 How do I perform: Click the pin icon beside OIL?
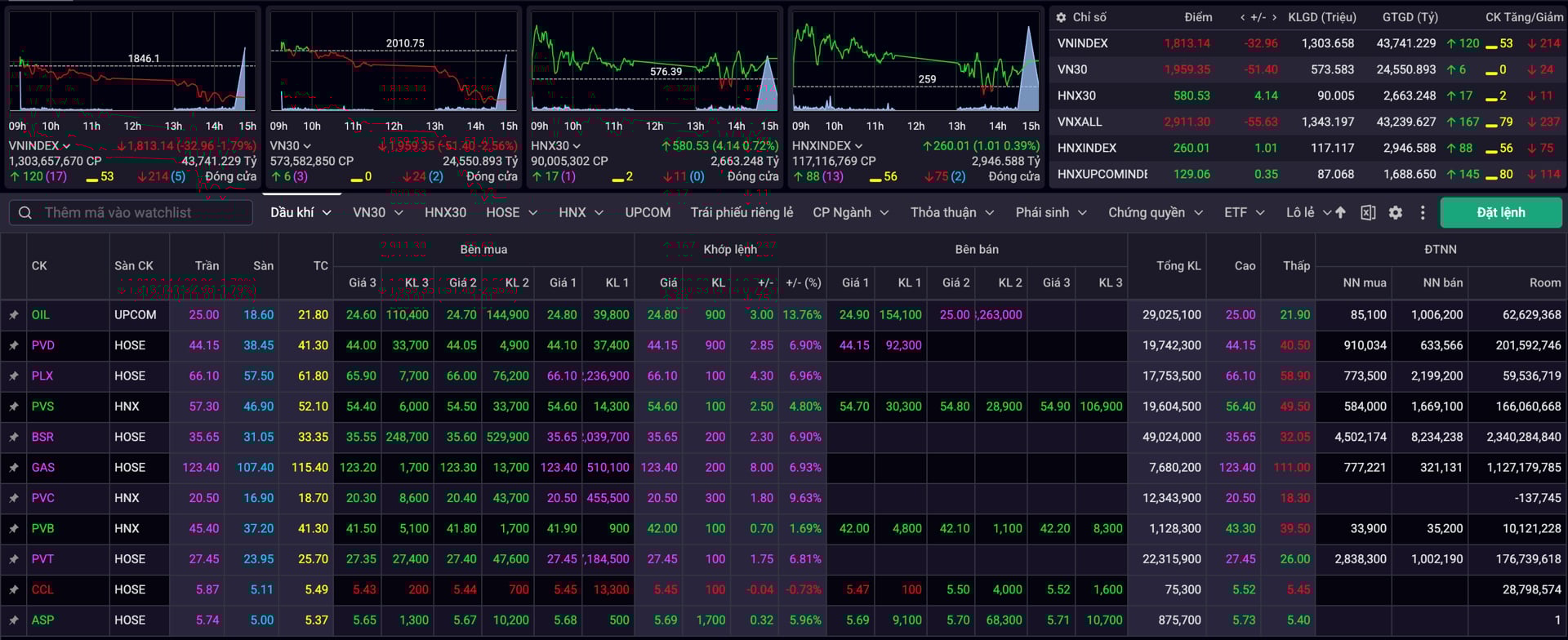[x=14, y=315]
